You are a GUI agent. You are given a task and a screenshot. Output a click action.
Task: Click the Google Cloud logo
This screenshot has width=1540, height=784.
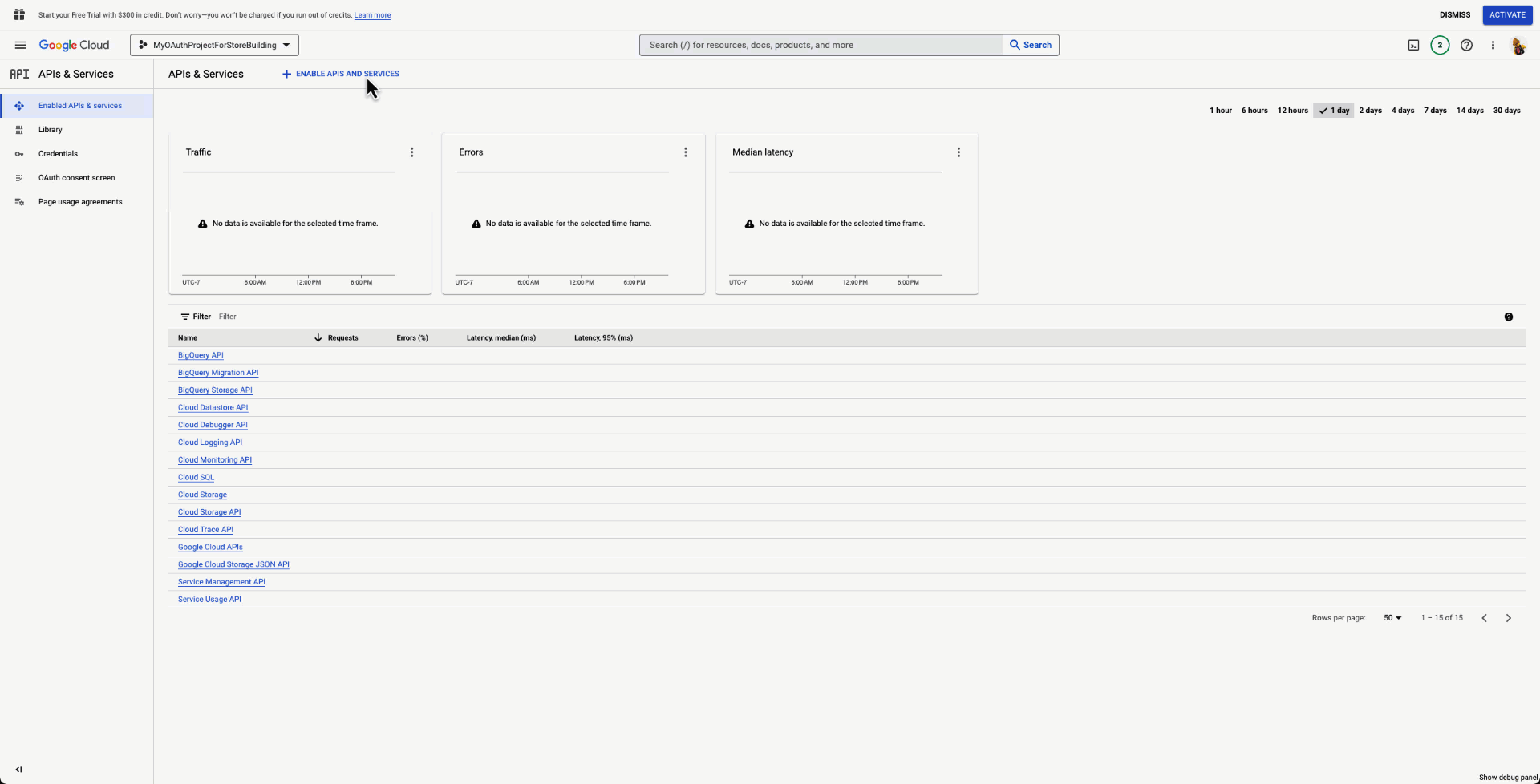point(75,45)
